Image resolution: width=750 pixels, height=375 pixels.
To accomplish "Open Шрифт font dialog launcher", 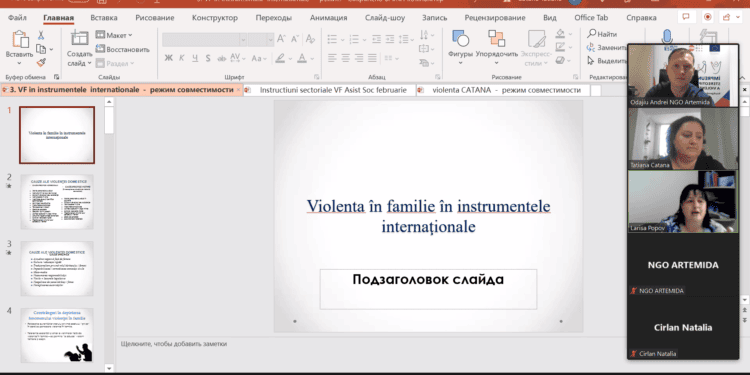I will [316, 77].
